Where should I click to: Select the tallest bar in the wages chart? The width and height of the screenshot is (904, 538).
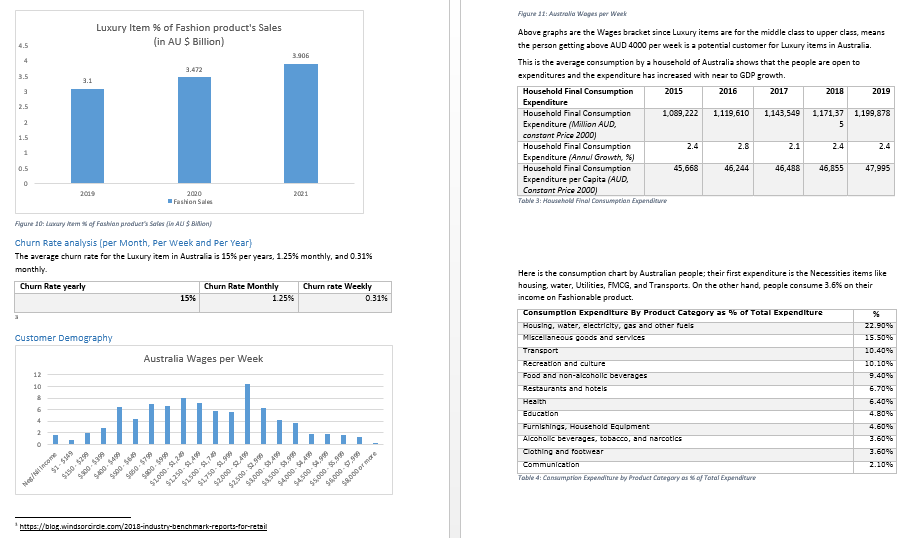(247, 414)
